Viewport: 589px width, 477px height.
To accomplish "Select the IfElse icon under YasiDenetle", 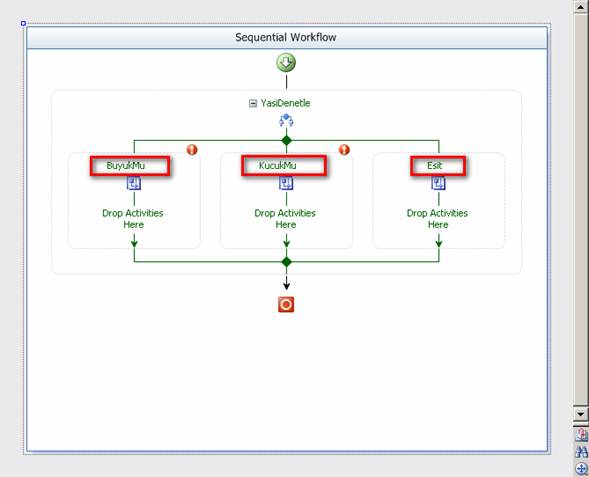I will [x=286, y=120].
